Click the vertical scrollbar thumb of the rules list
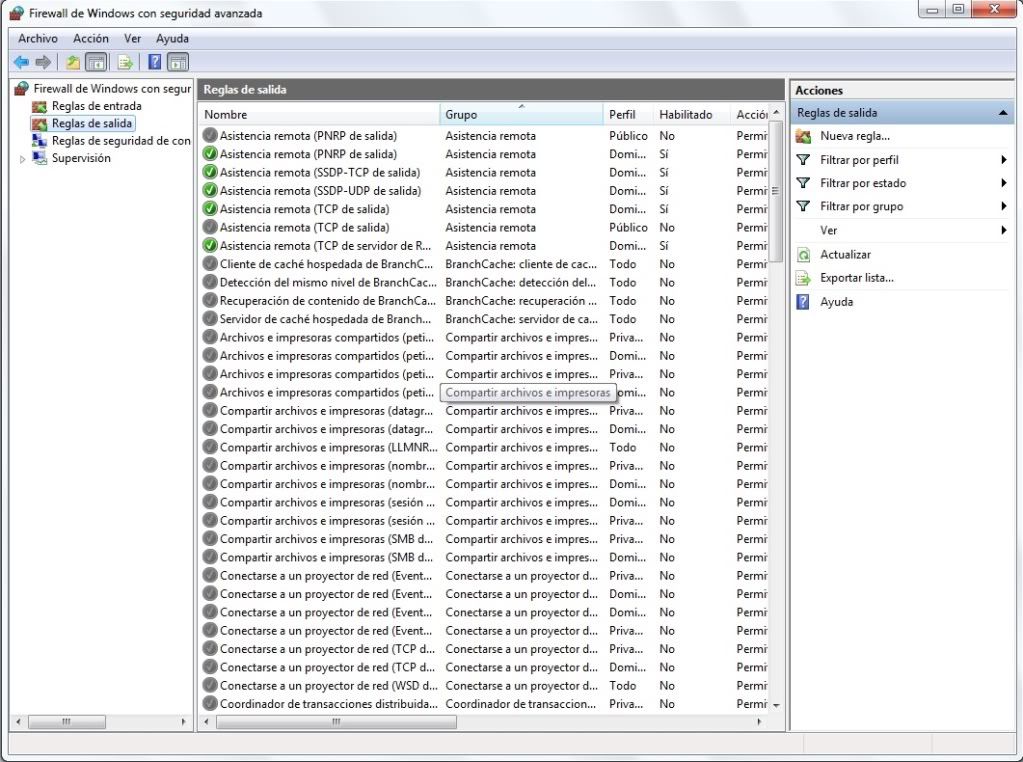 [x=776, y=190]
